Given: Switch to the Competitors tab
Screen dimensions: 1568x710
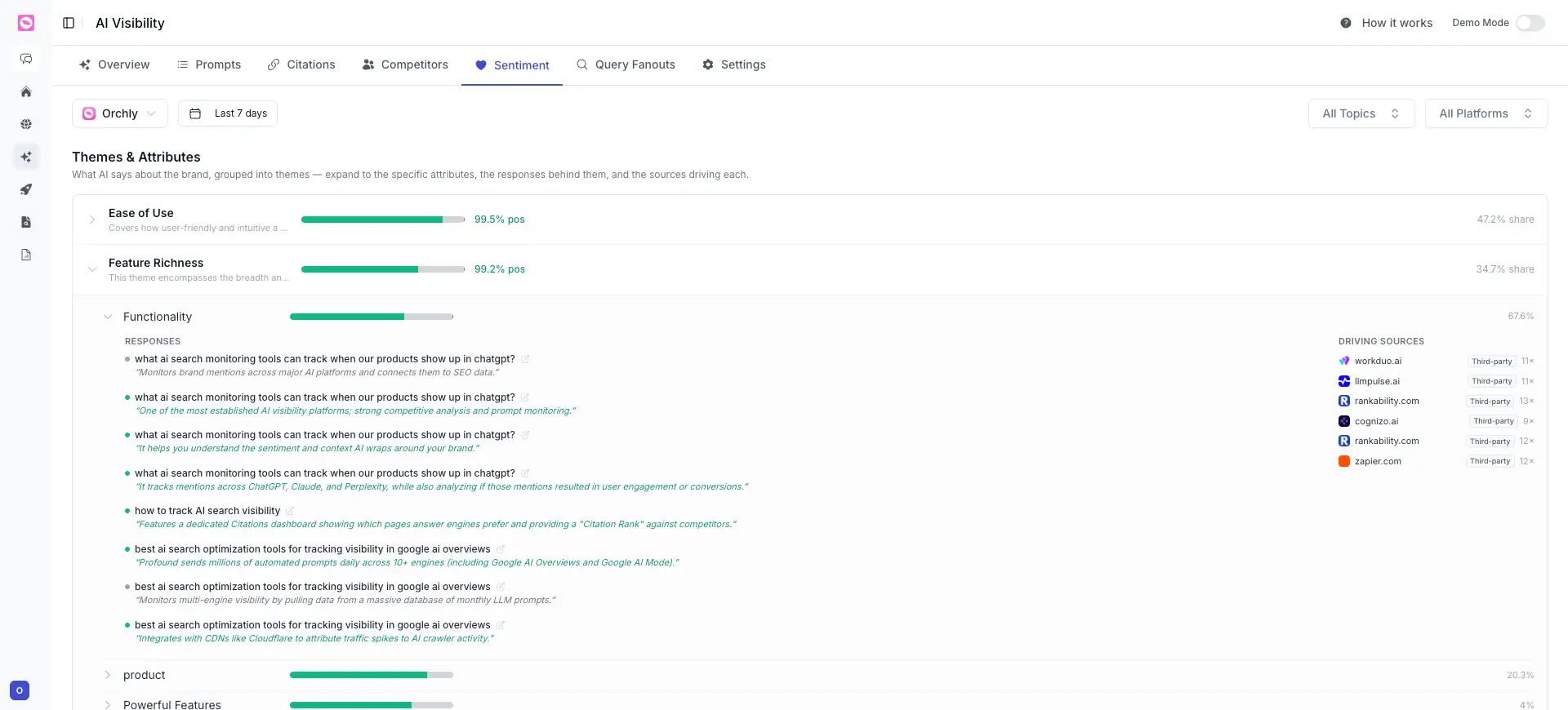Looking at the screenshot, I should 405,64.
